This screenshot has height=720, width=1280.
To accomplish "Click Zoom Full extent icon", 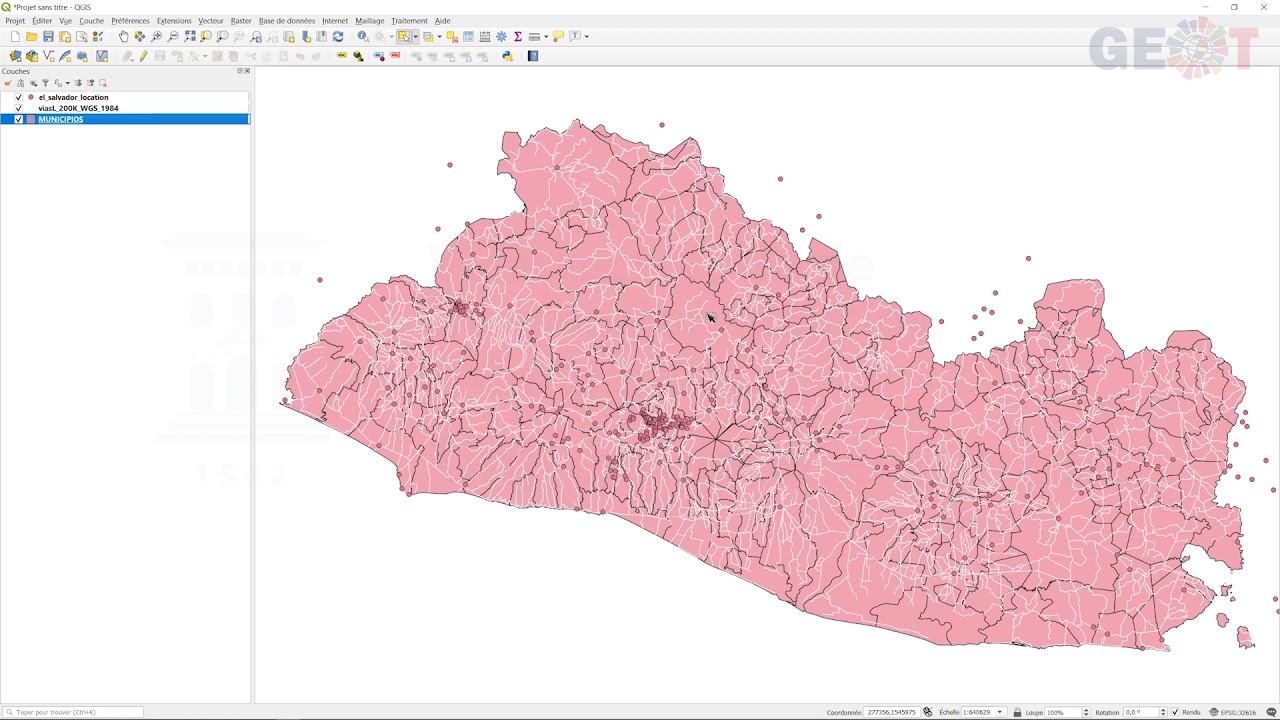I will point(189,36).
